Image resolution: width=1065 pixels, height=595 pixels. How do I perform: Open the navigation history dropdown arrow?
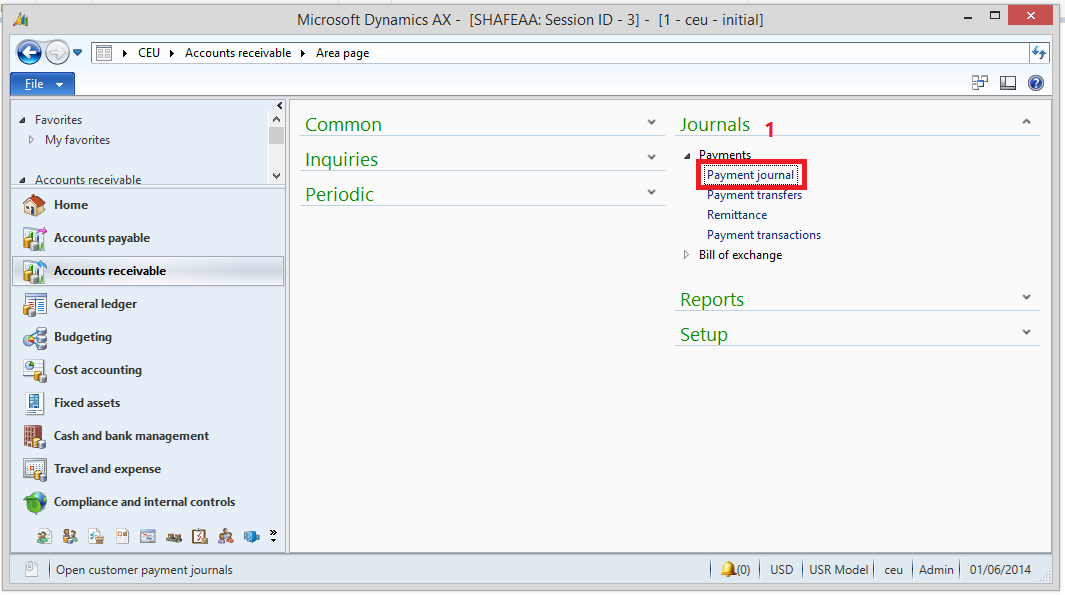tap(77, 52)
